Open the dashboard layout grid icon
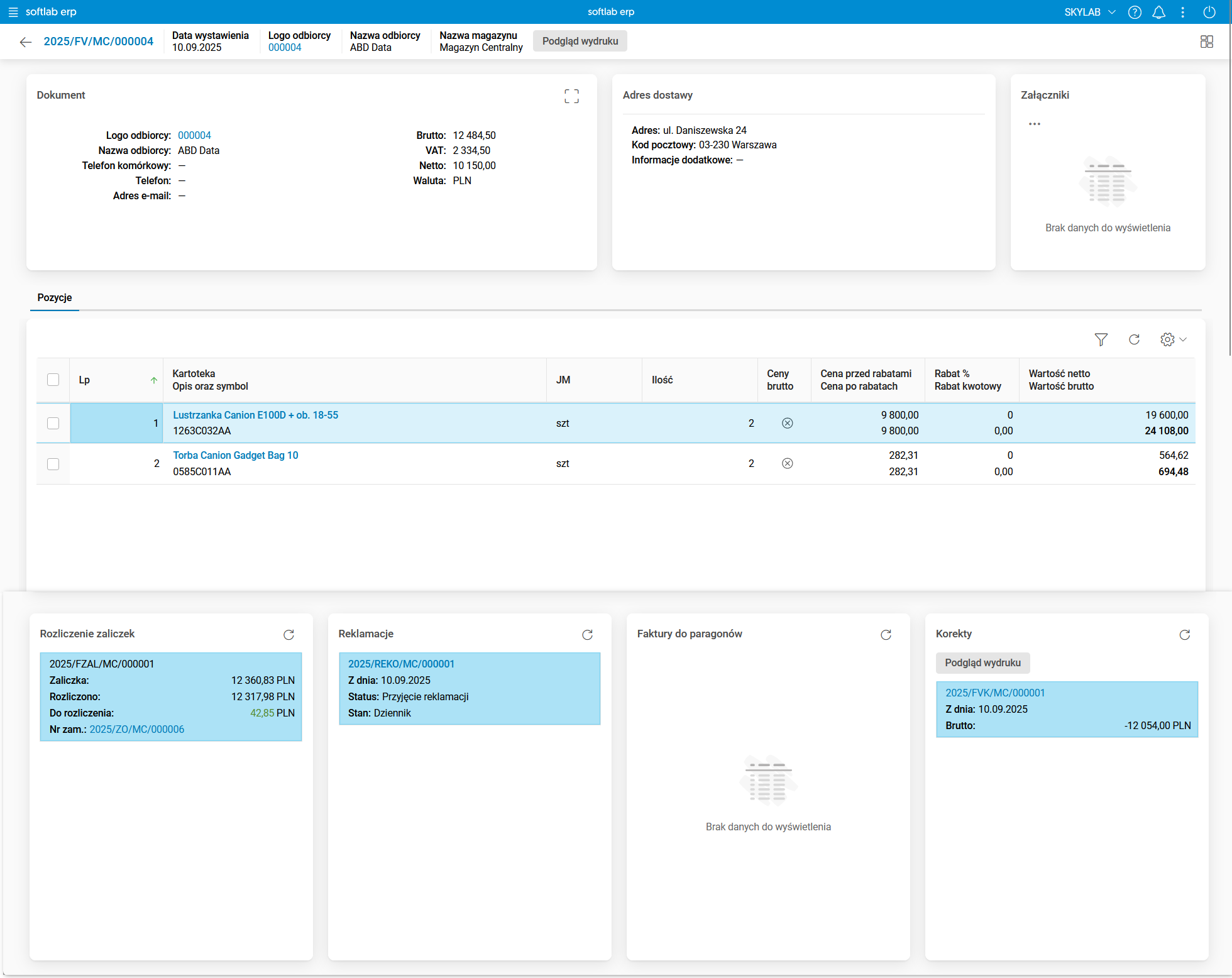The height and width of the screenshot is (978, 1232). [1206, 41]
